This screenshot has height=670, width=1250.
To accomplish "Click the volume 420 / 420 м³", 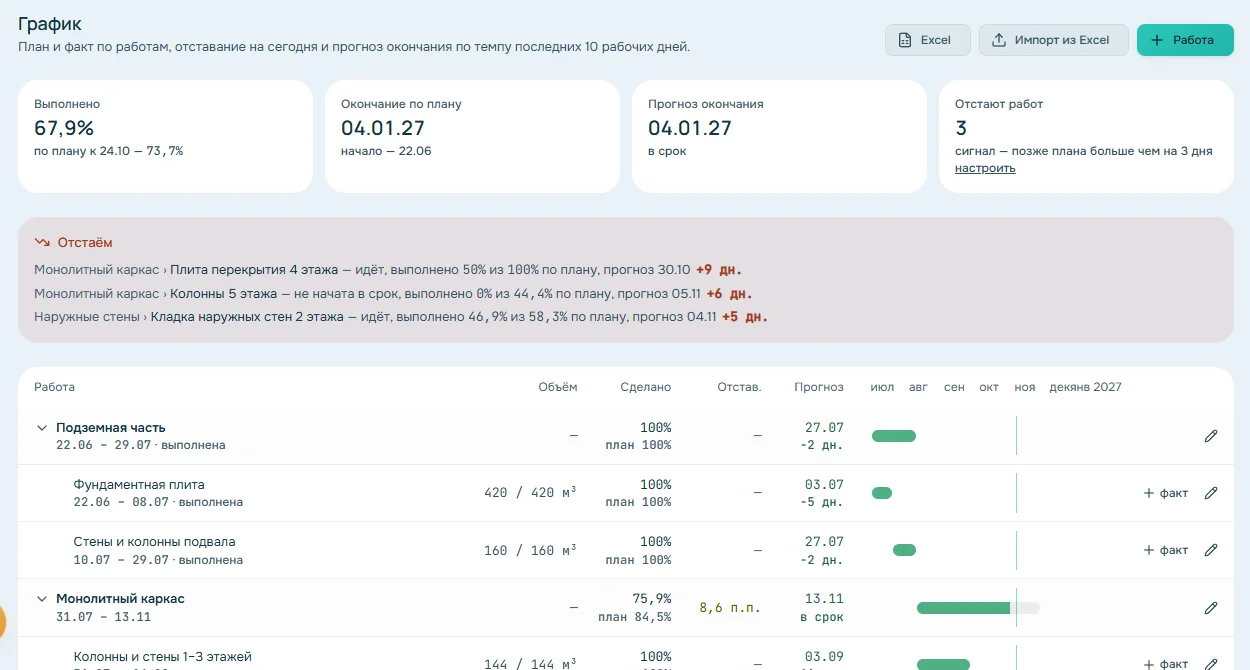I will click(x=530, y=493).
